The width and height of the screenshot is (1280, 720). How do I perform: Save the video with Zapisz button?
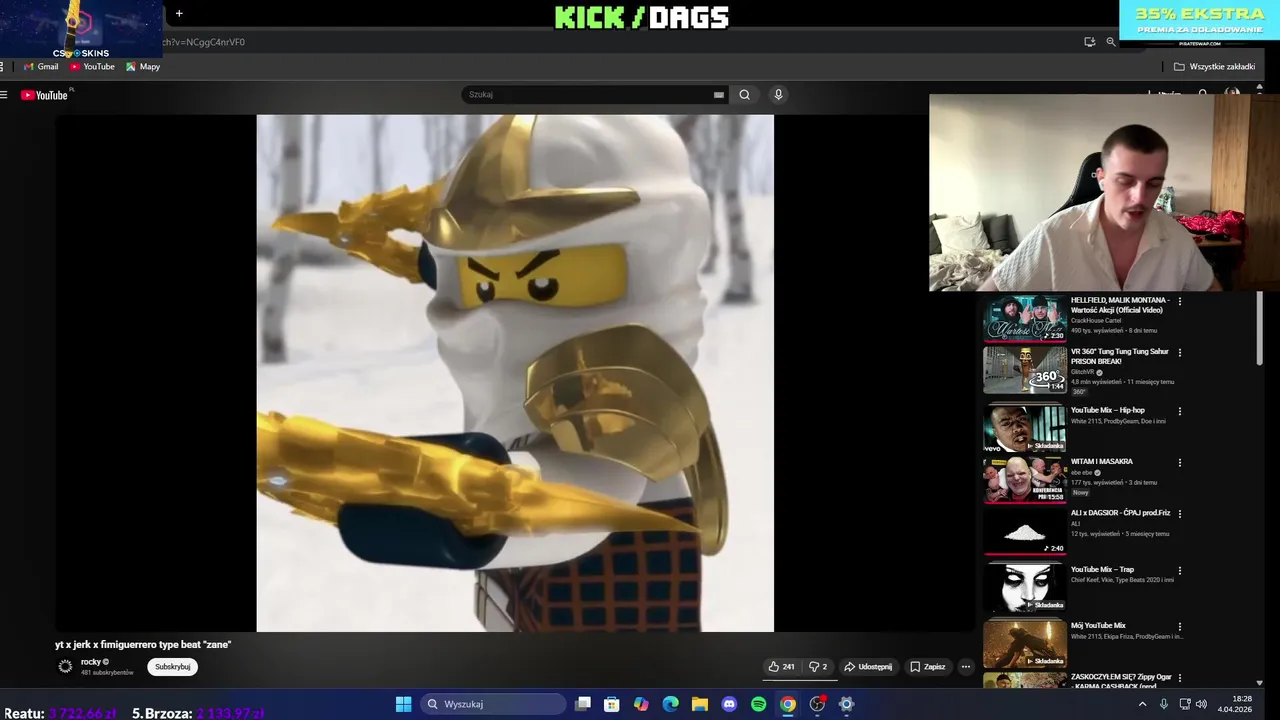coord(927,667)
